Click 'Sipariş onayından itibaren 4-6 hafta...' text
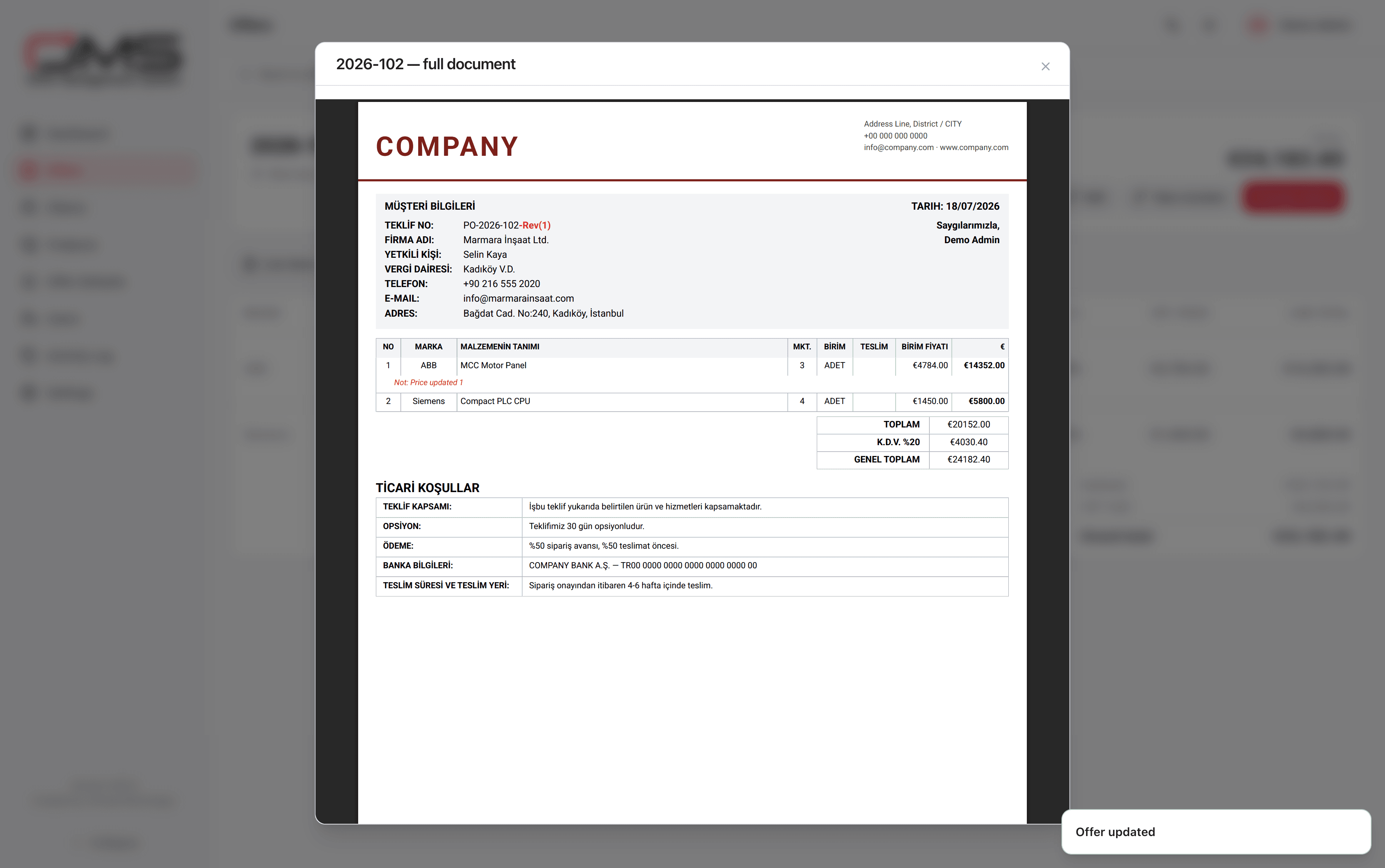 [x=620, y=586]
